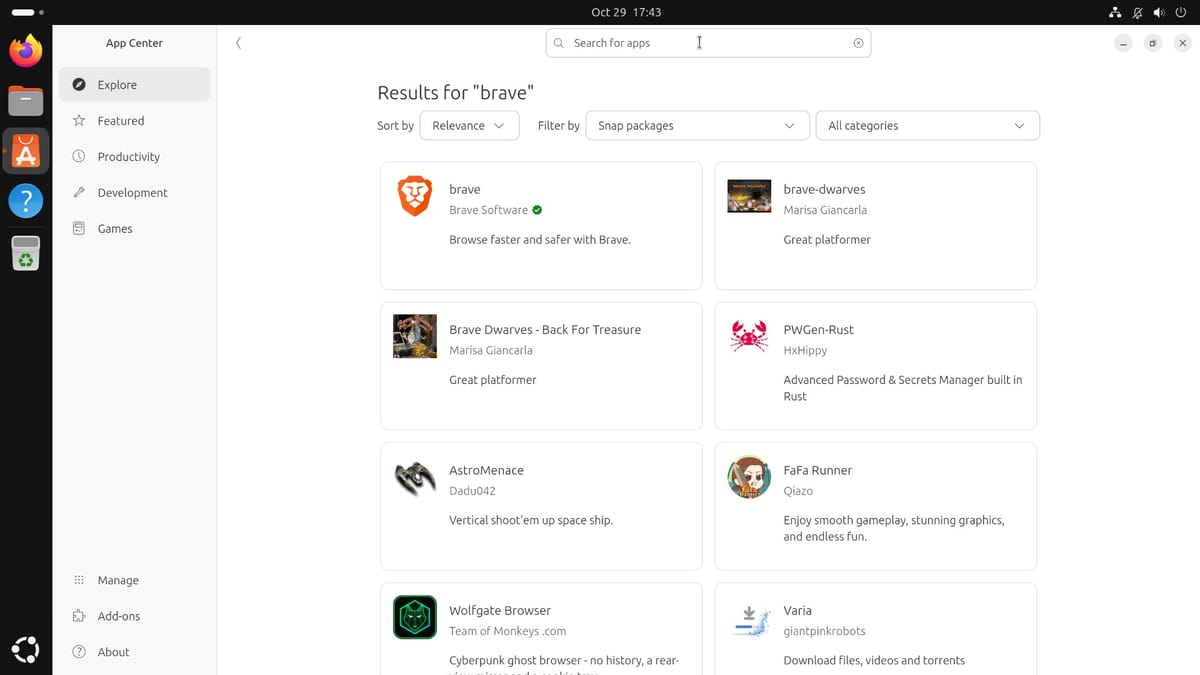Click the verified badge next to Brave Software
Screen dimensions: 1200x675
(537, 210)
